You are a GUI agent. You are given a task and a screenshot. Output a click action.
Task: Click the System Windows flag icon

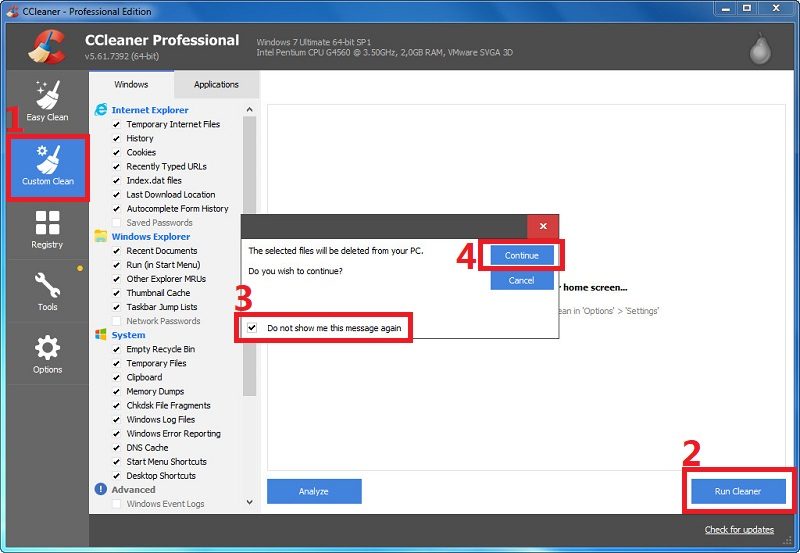tap(101, 335)
